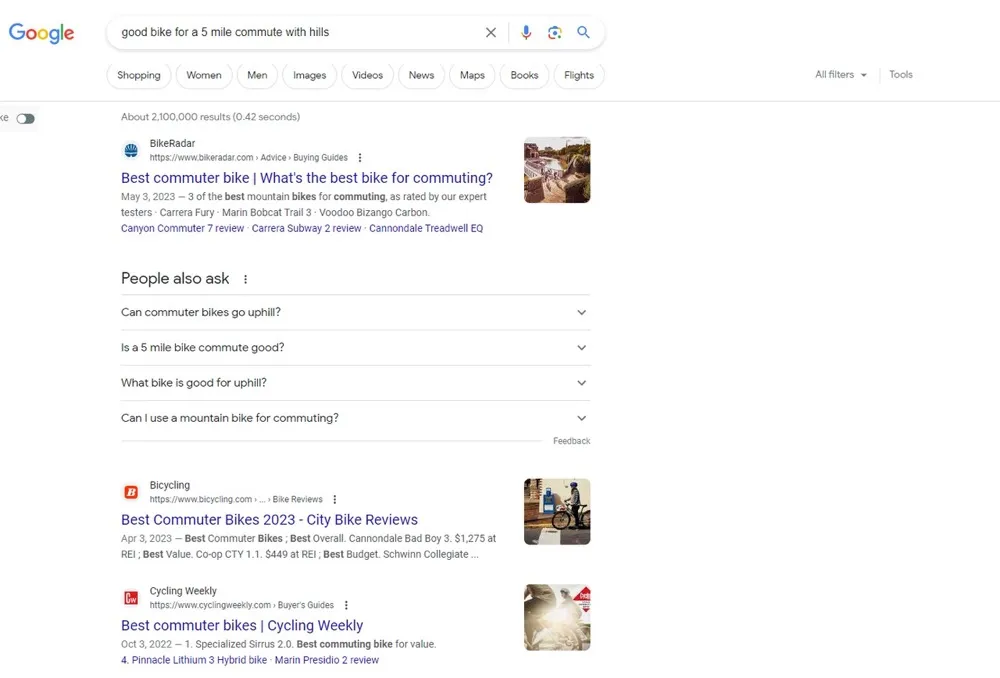Open the BikeRadar result thumbnail image
Image resolution: width=1000 pixels, height=678 pixels.
coord(557,170)
